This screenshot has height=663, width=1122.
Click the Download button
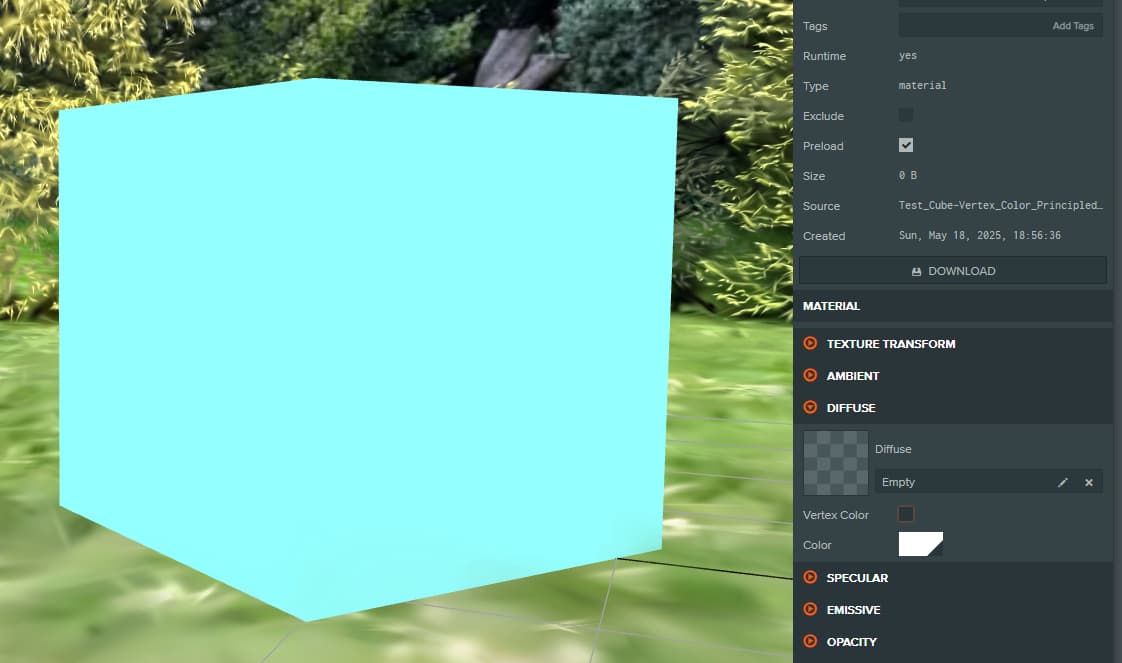pyautogui.click(x=952, y=271)
